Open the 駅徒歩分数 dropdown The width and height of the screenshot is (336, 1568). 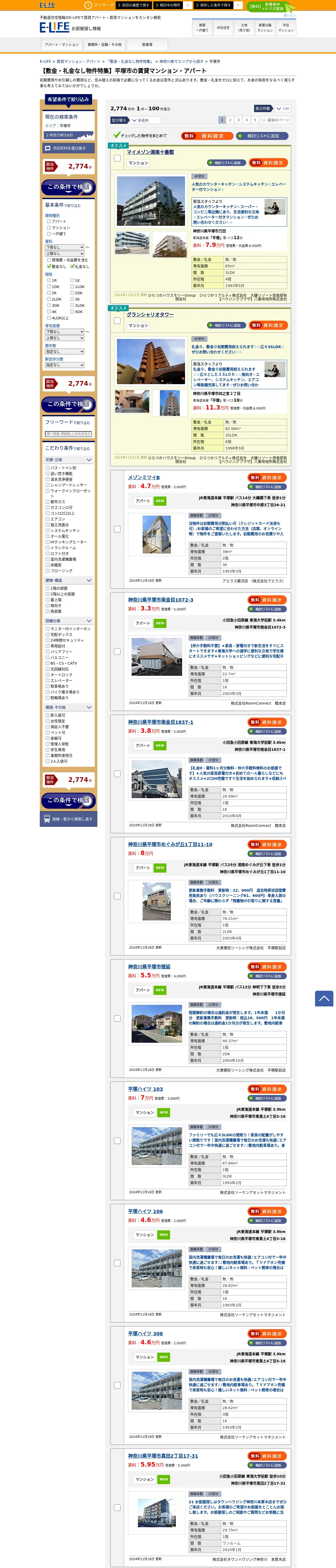tap(65, 365)
